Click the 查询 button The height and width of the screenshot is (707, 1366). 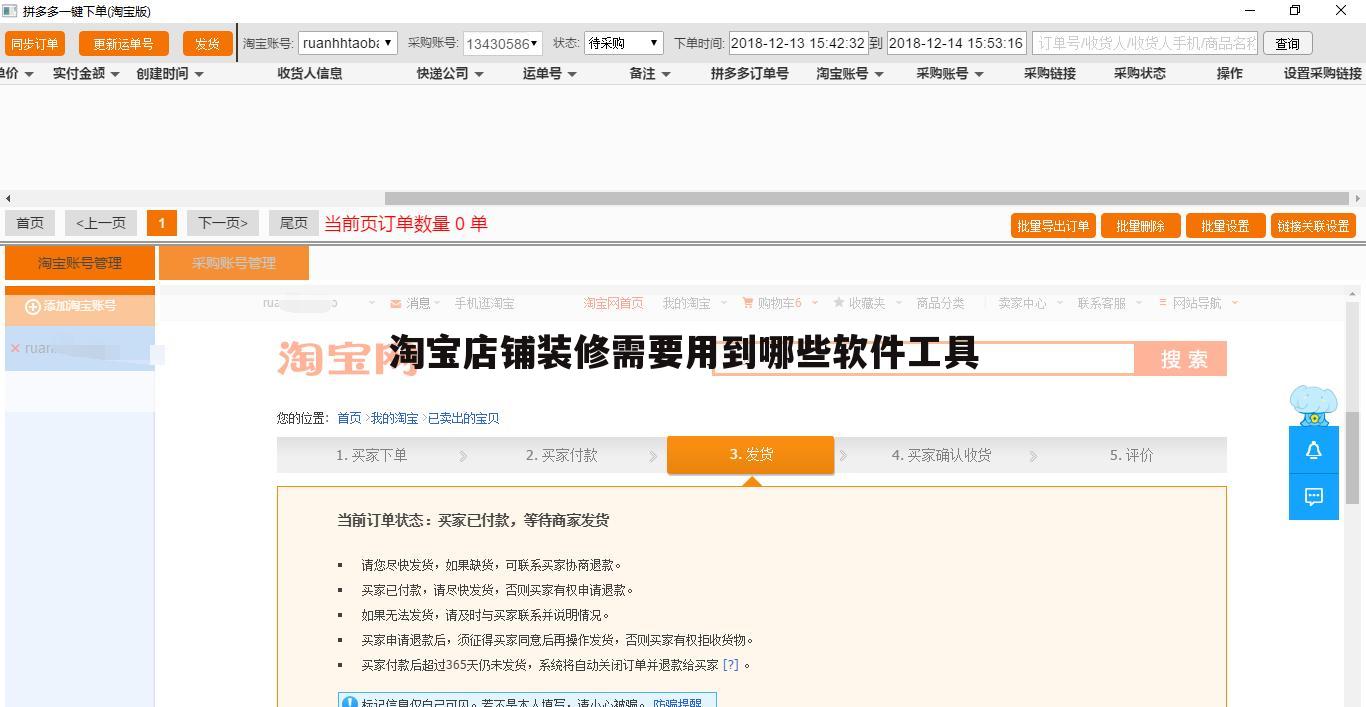click(x=1287, y=43)
